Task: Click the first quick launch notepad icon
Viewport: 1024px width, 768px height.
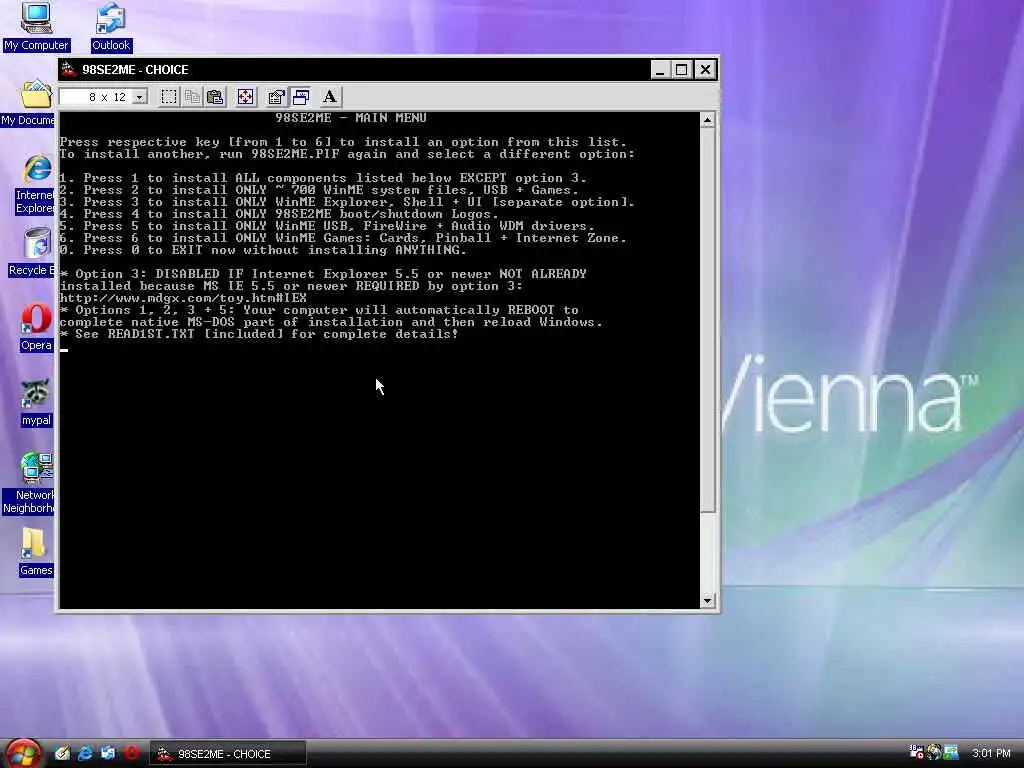Action: [62, 753]
